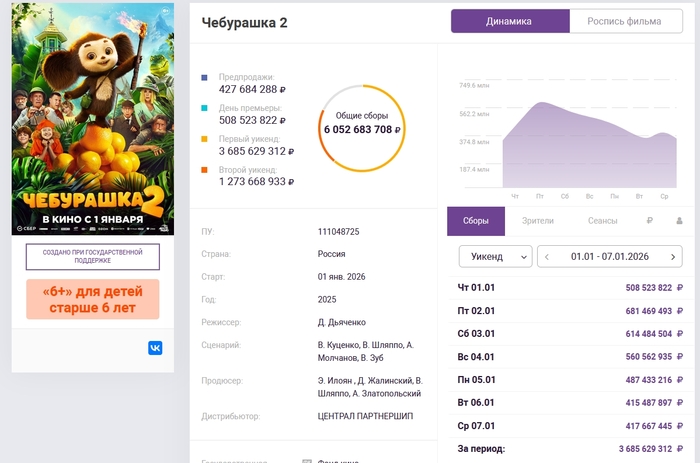Click the blue Предпродажи legend square

pyautogui.click(x=204, y=78)
